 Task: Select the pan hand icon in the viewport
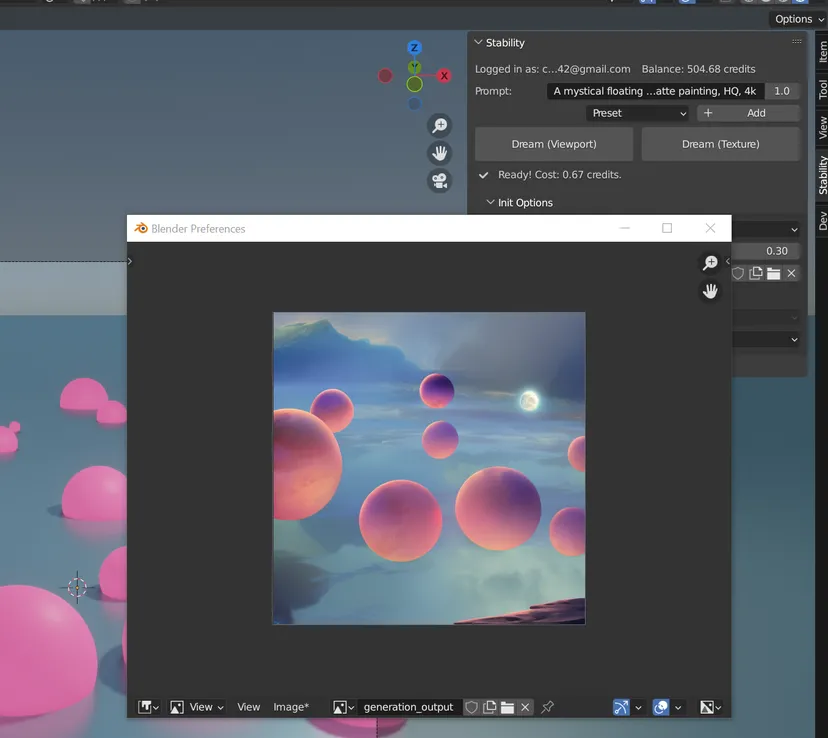(440, 153)
